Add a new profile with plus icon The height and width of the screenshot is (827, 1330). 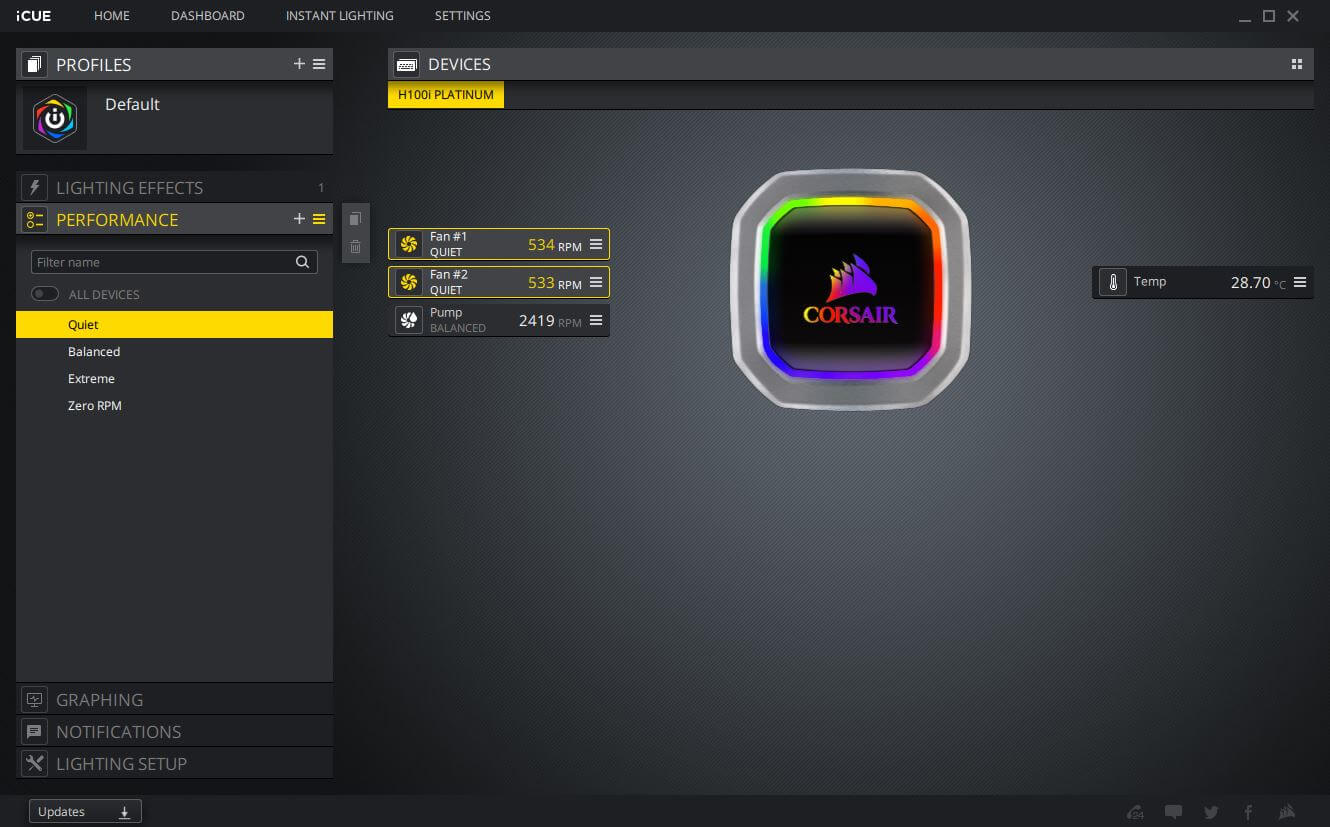click(x=299, y=64)
